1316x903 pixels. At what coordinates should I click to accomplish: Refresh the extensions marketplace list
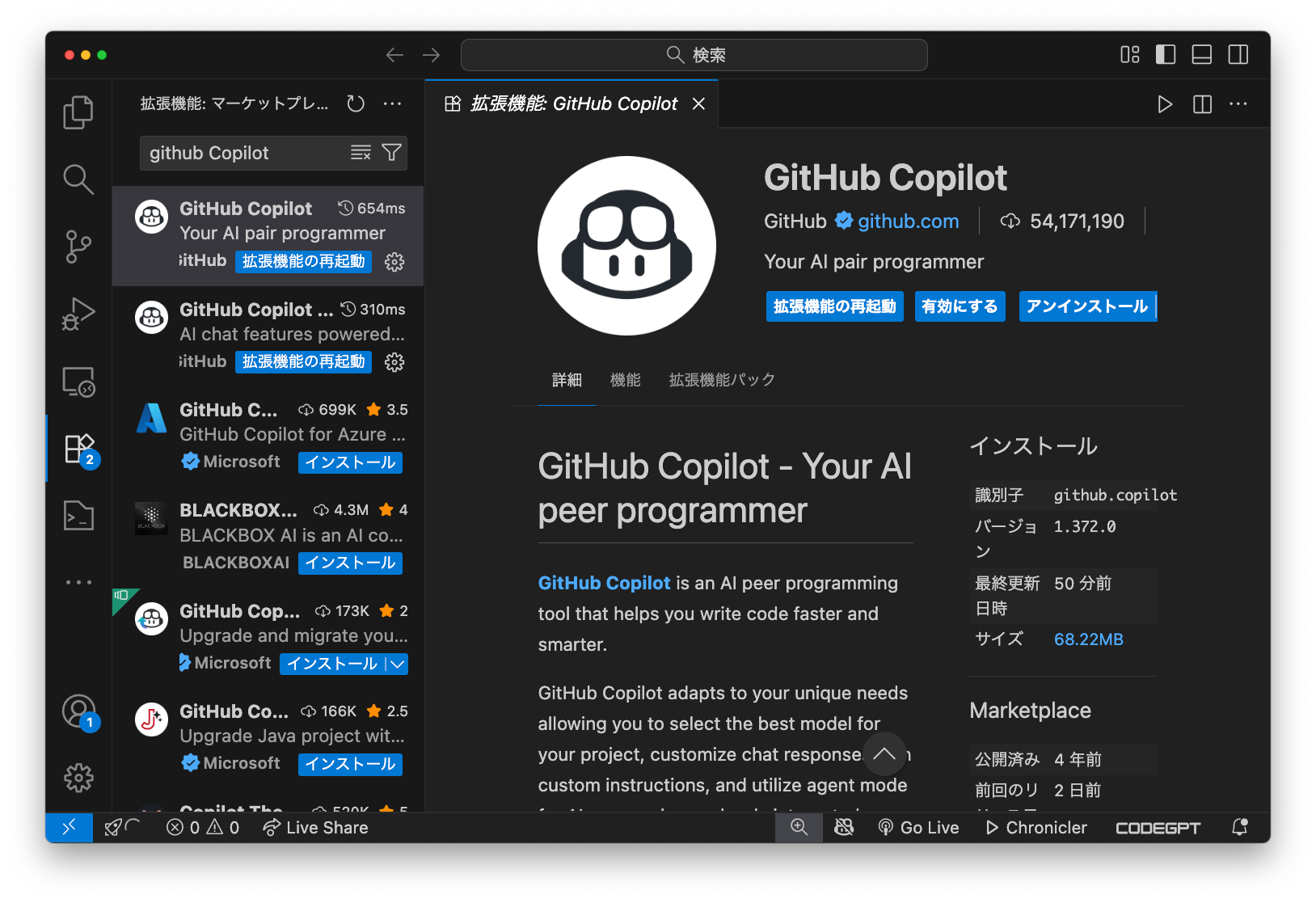(x=356, y=103)
